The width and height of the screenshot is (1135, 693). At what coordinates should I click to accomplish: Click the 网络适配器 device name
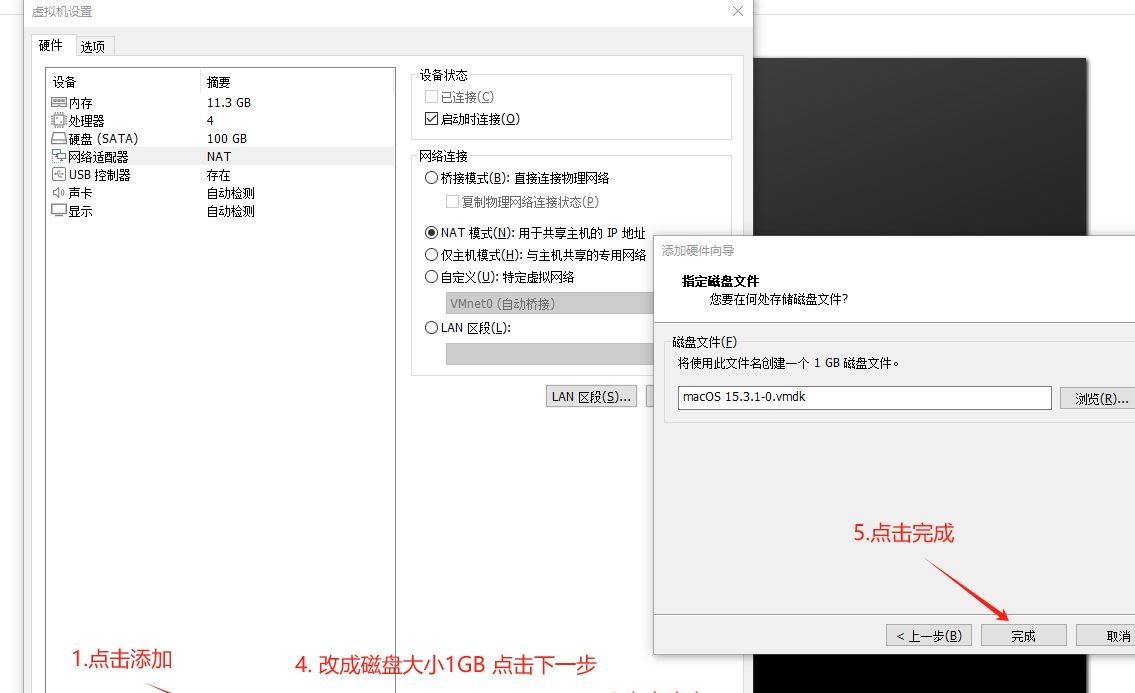[x=98, y=156]
